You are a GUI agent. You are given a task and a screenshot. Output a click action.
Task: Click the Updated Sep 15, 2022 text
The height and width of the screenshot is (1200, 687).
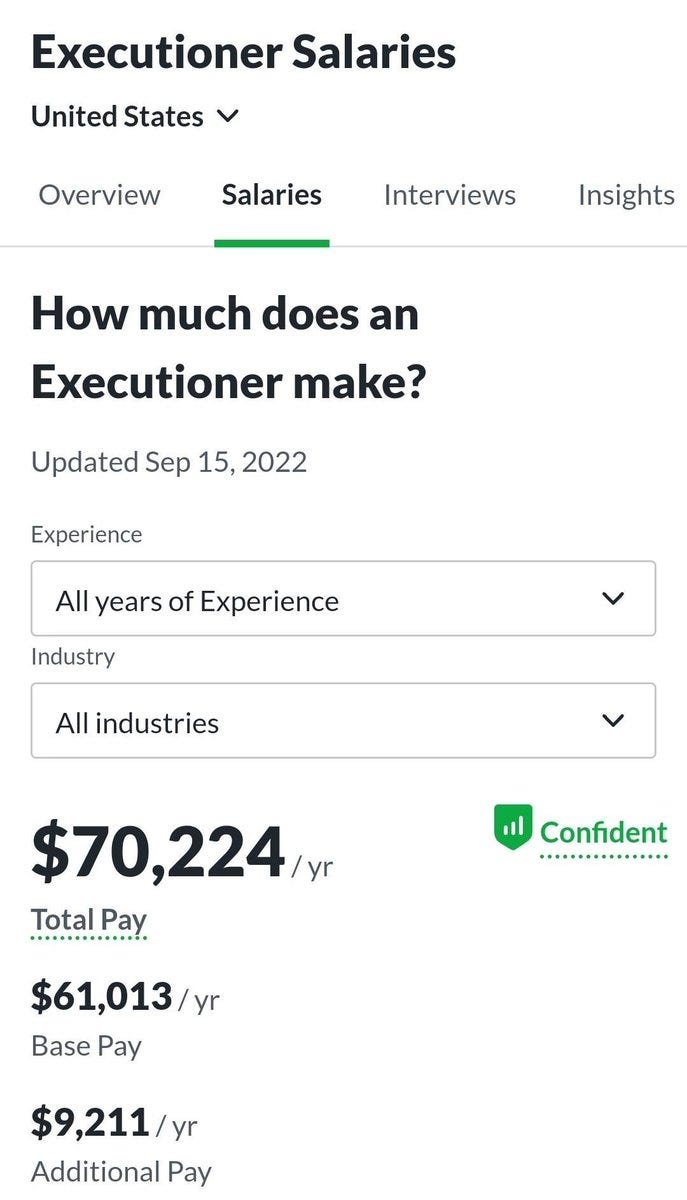coord(169,462)
